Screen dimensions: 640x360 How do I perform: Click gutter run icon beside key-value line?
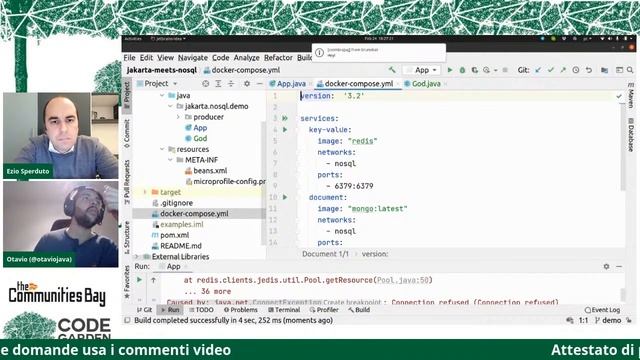pyautogui.click(x=285, y=130)
